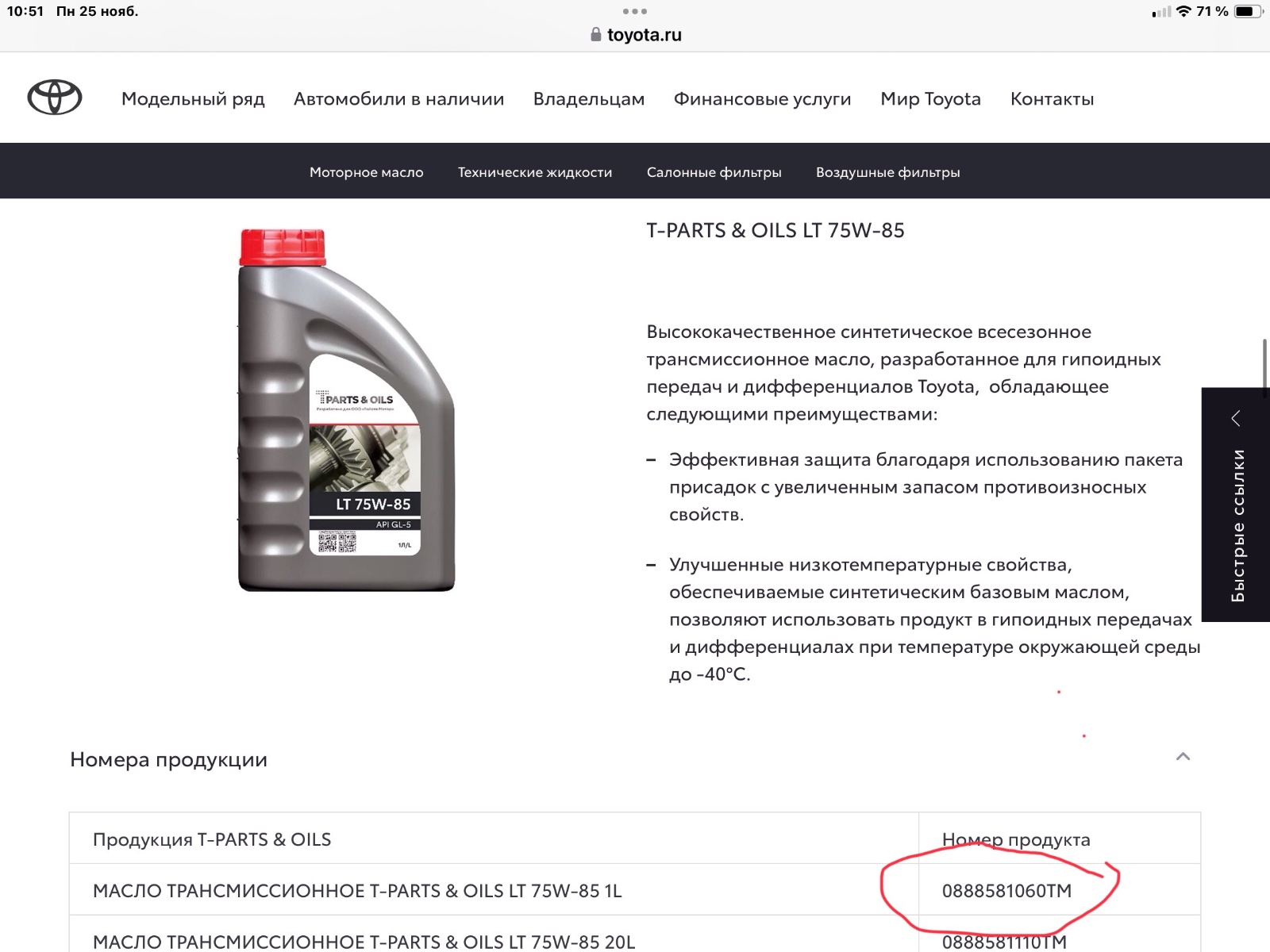1270x952 pixels.
Task: Go to Салонные фильтры tab
Action: click(714, 172)
